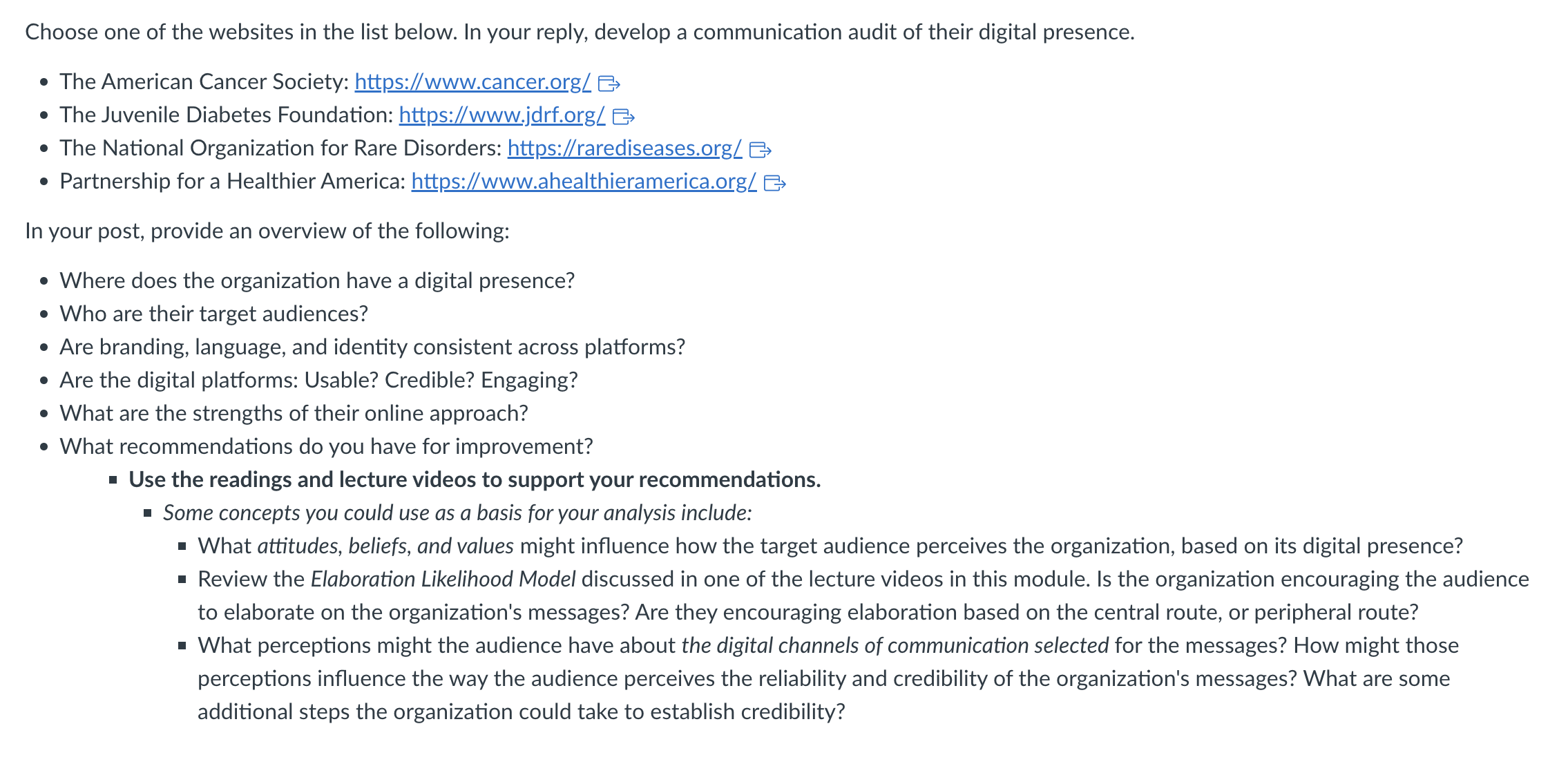Click the 'Where does the organization' bullet
Viewport: 1568px width, 782px height.
pos(317,281)
